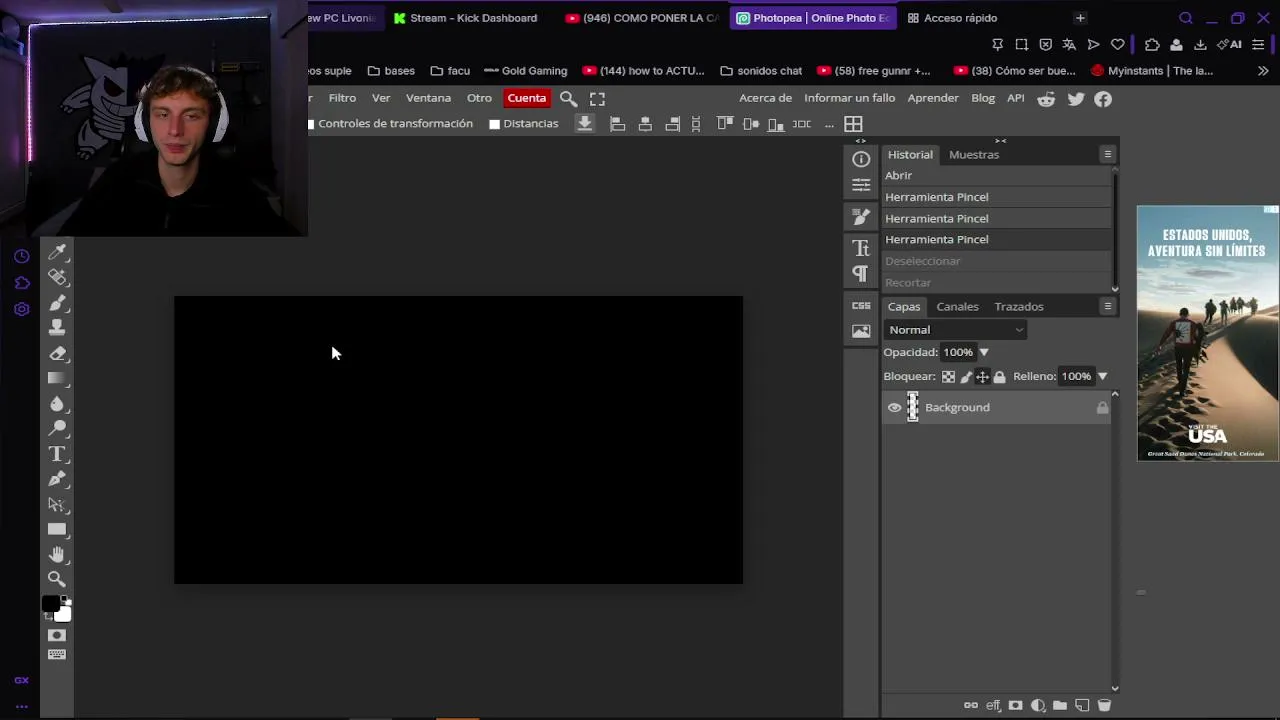1280x720 pixels.
Task: Enable the Controles de transformación checkbox
Action: coord(311,124)
